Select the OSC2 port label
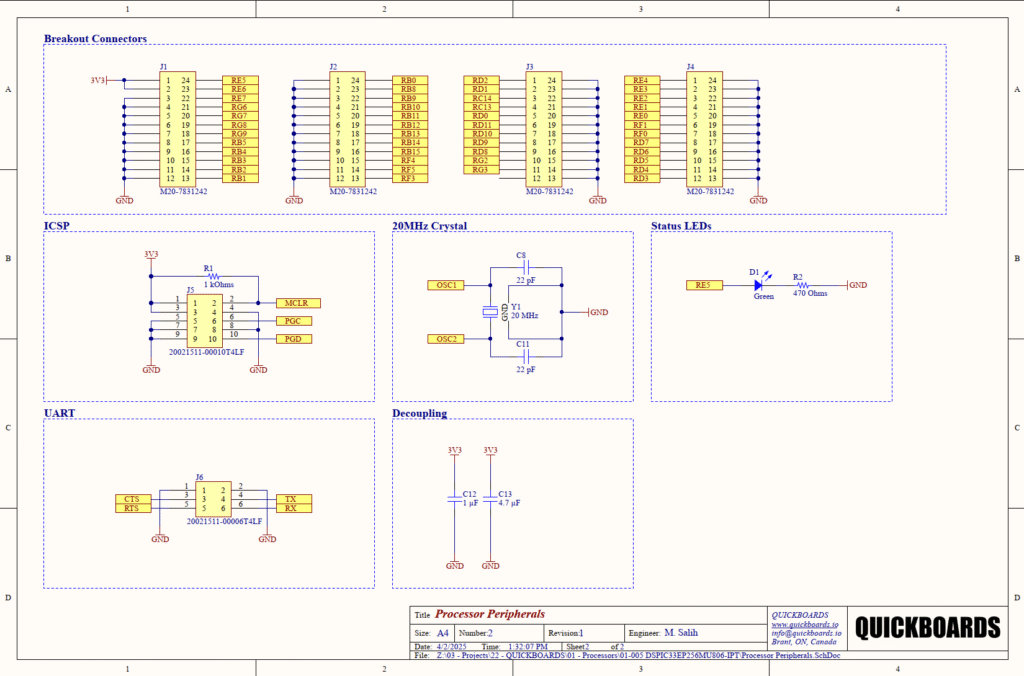The width and height of the screenshot is (1024, 676). [x=446, y=339]
